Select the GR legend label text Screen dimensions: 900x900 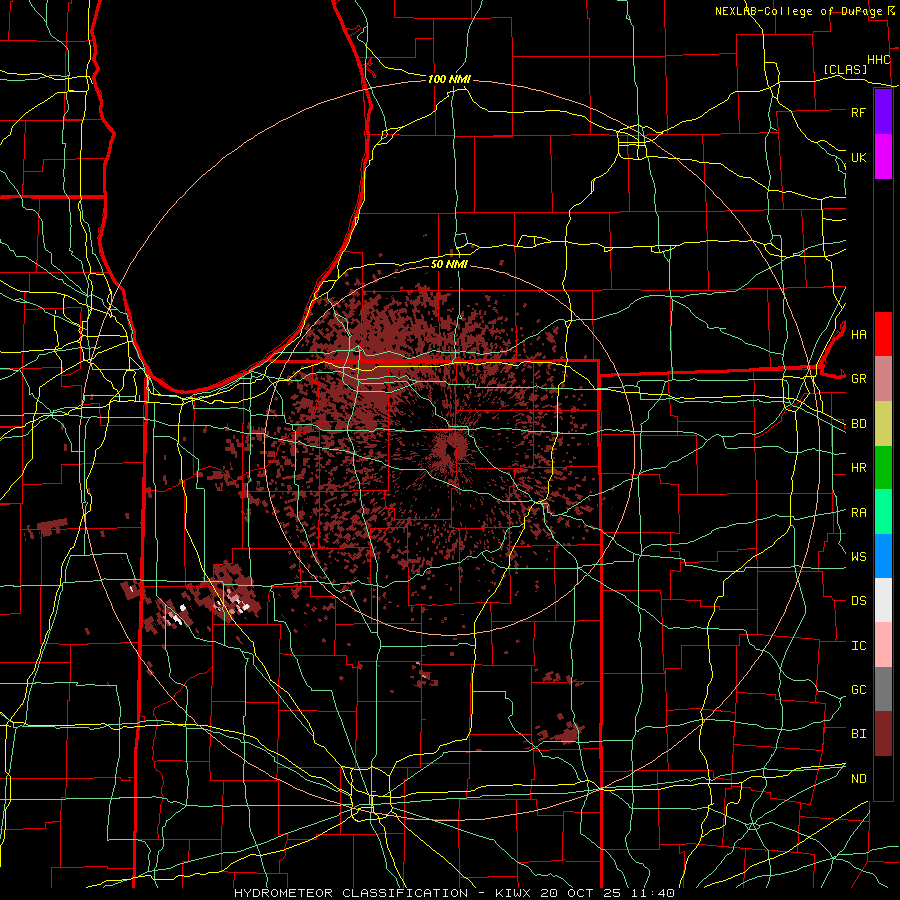858,379
